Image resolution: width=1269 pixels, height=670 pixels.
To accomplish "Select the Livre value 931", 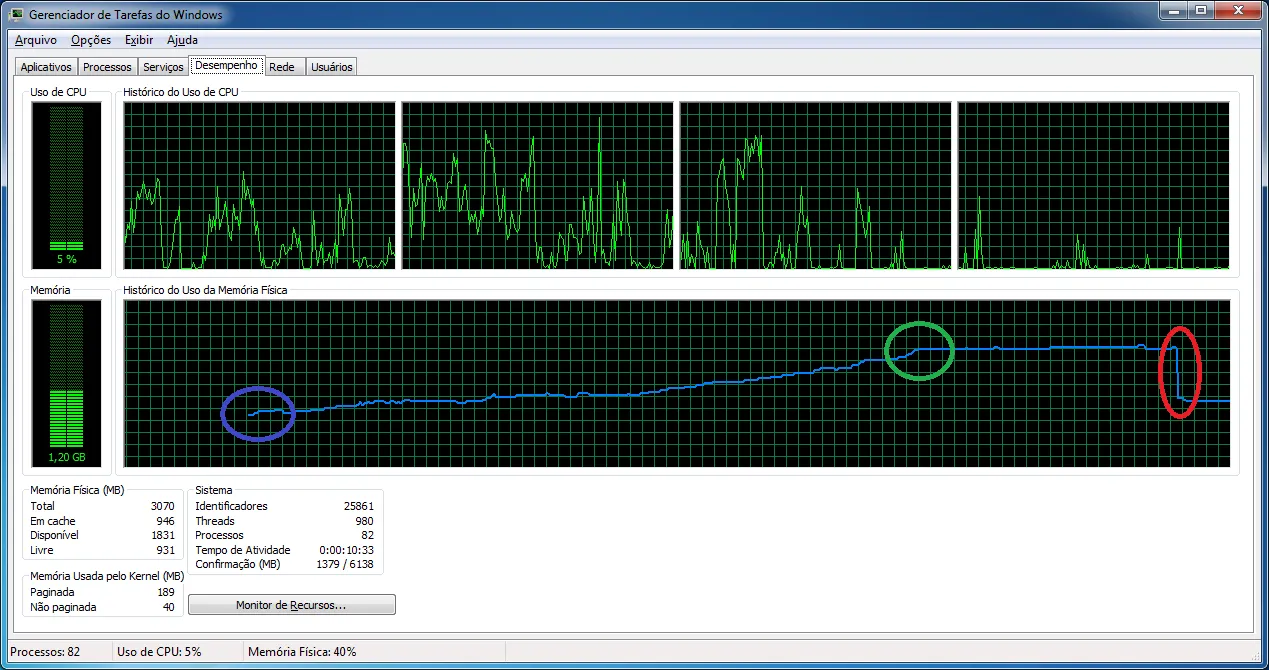I will coord(165,550).
